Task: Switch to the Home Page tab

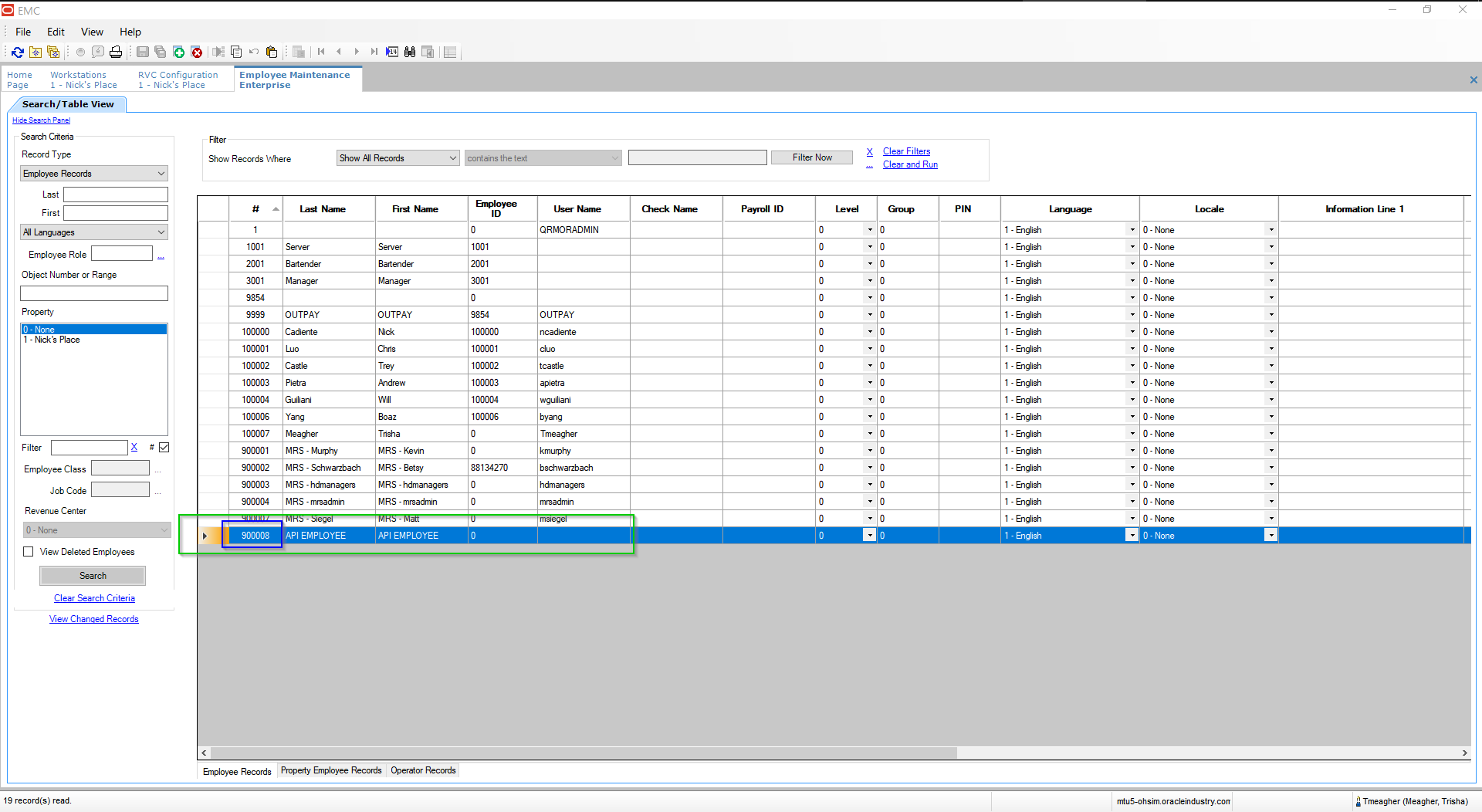Action: [20, 80]
